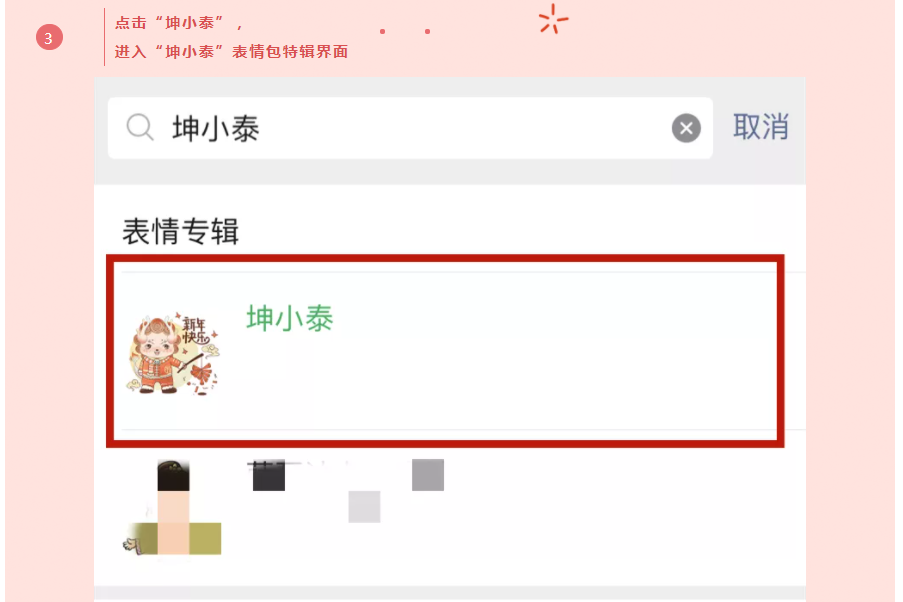Click the right red dot decoration
Screen dimensions: 903x602
coord(427,31)
